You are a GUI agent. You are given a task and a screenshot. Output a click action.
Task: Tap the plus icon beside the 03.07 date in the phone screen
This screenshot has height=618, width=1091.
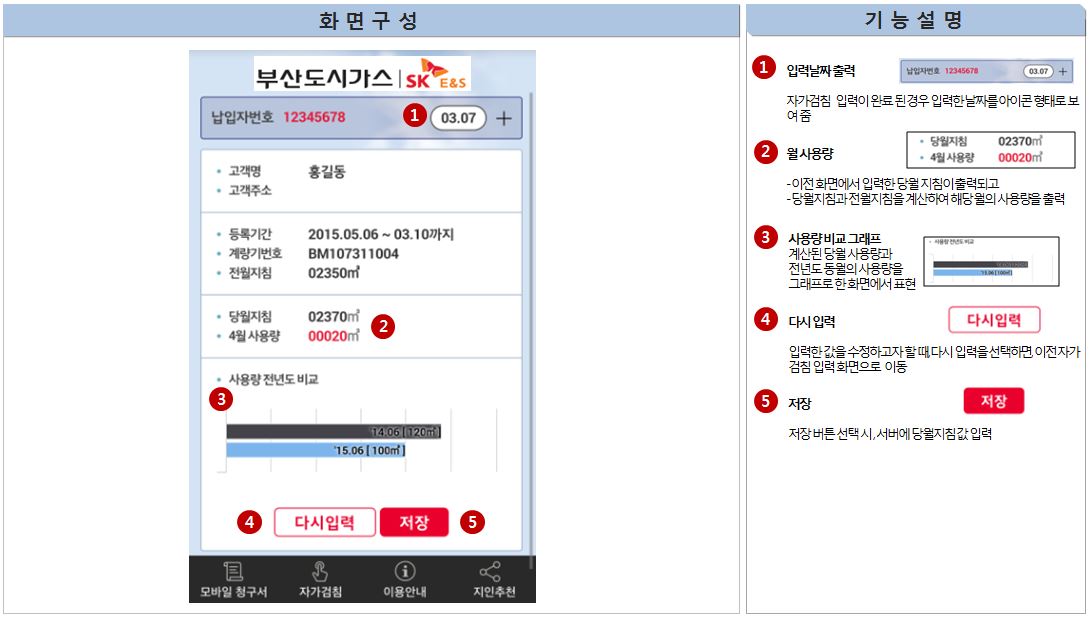pos(503,118)
